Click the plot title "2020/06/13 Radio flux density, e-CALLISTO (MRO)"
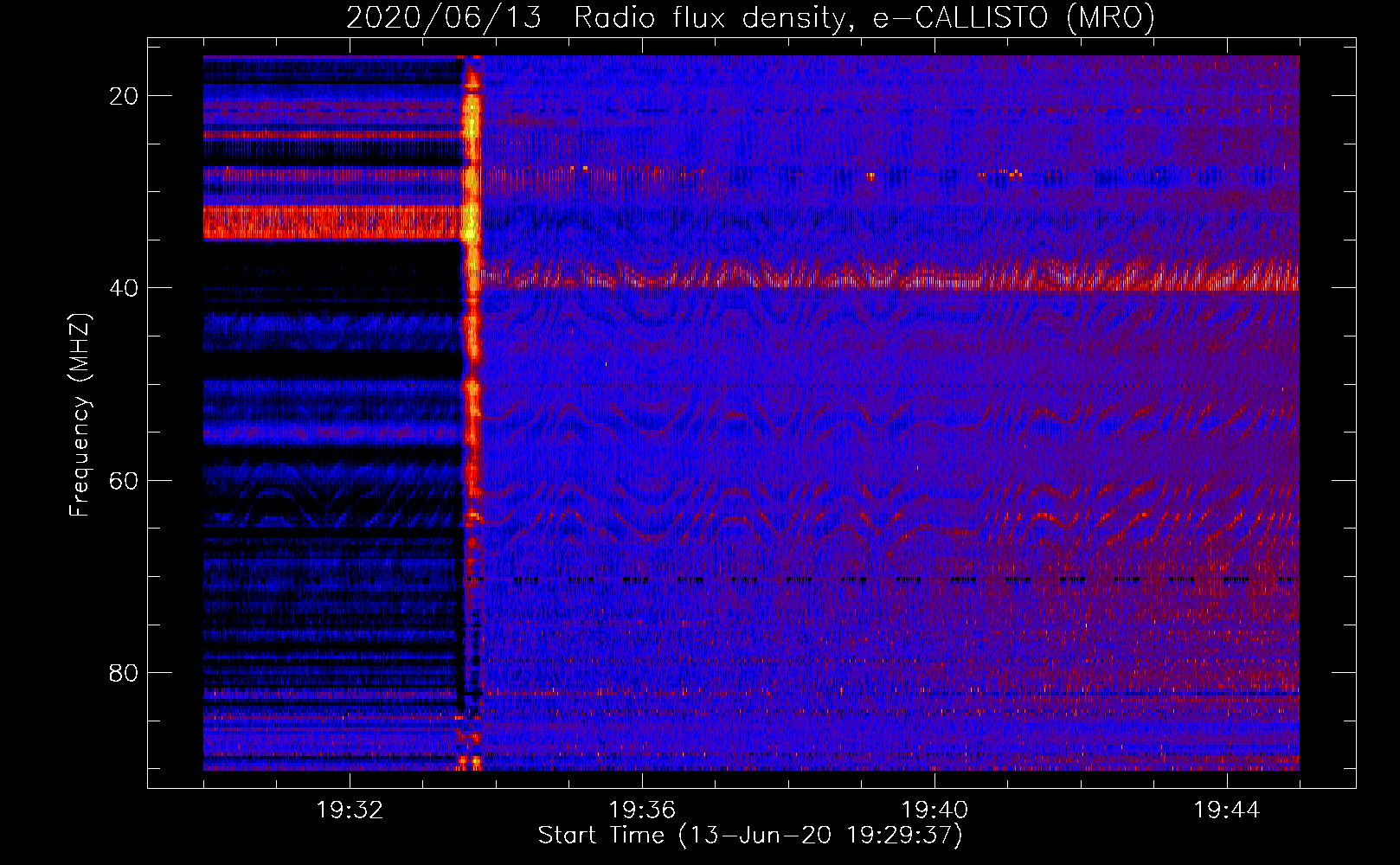Viewport: 1400px width, 865px height. tap(750, 17)
